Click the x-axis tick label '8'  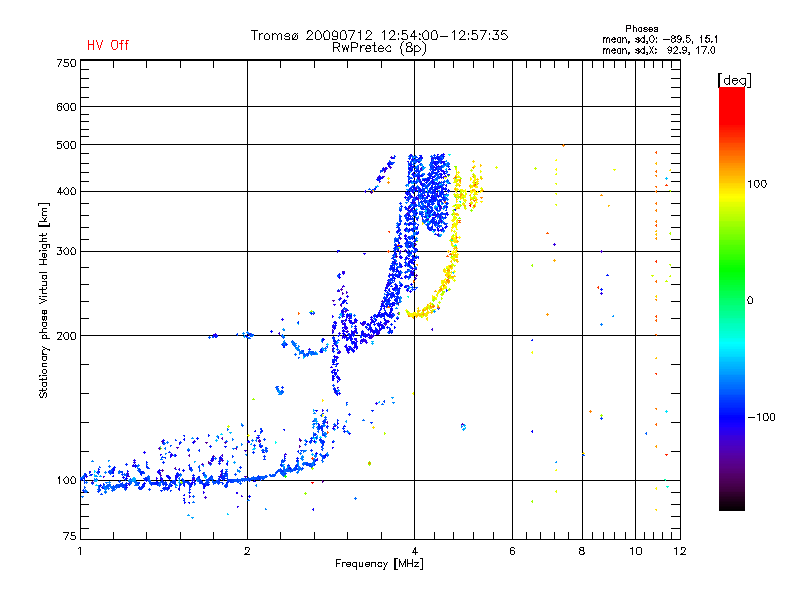click(x=582, y=551)
